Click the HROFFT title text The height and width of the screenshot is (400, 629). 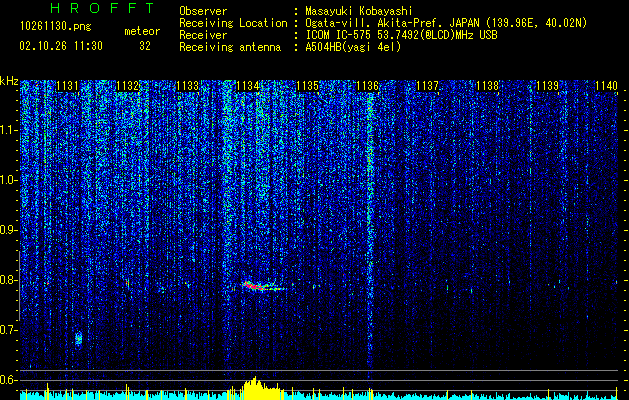(102, 8)
